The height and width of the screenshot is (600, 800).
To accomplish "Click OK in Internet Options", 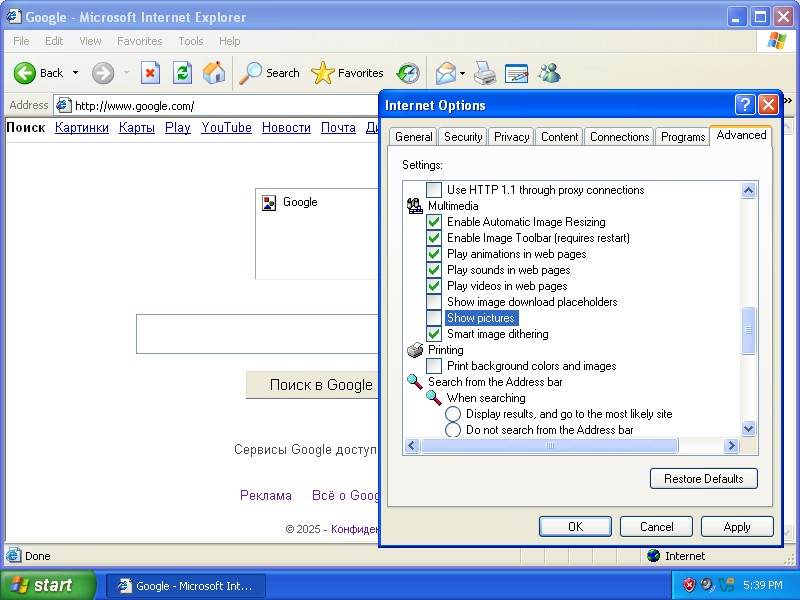I will 575,527.
